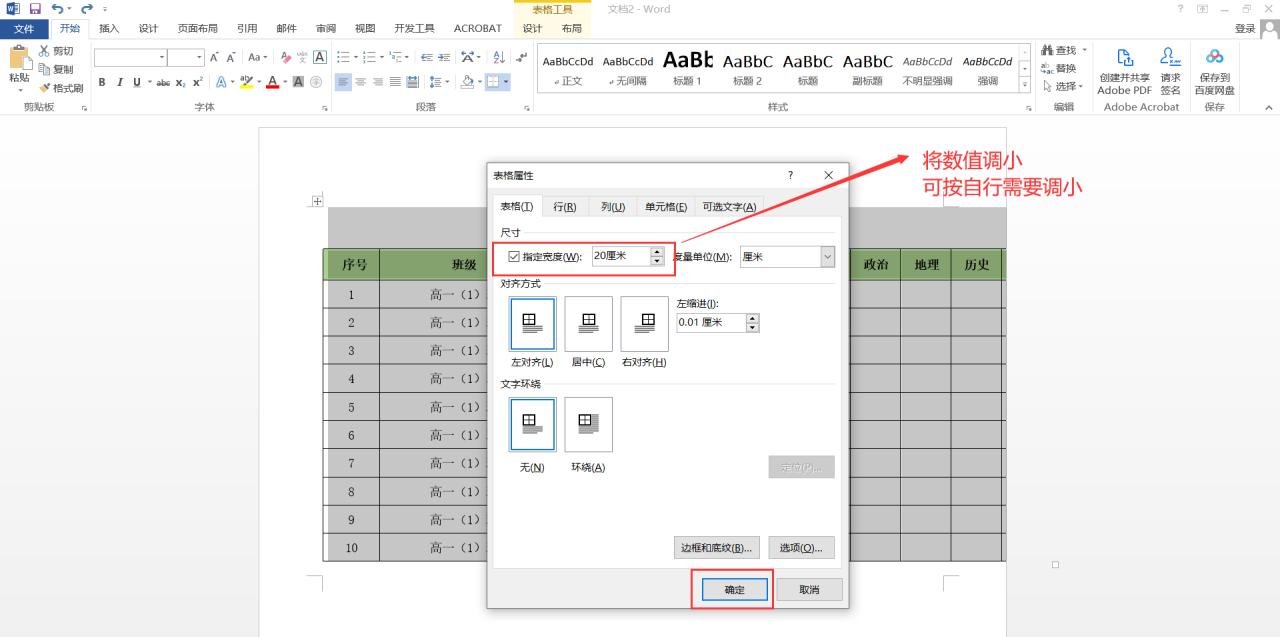
Task: Undo the last action
Action: (57, 9)
